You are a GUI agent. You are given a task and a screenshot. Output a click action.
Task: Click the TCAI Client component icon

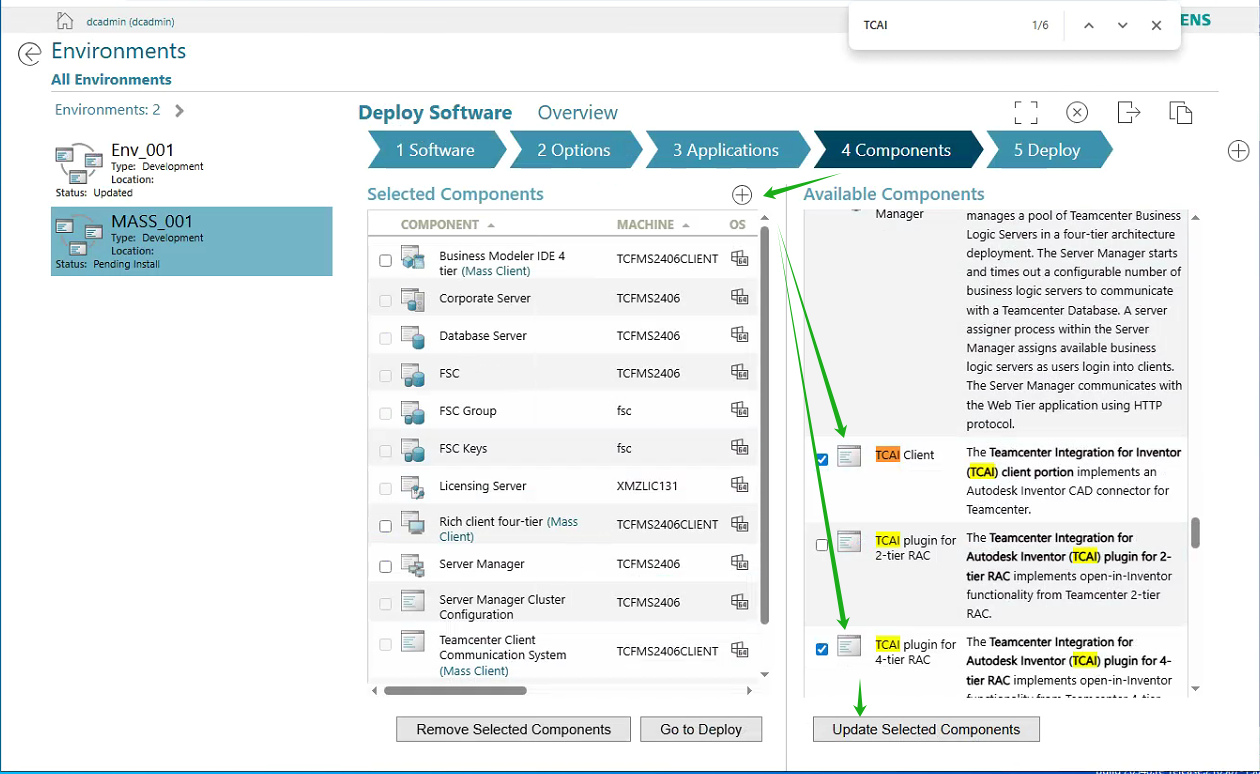(849, 456)
